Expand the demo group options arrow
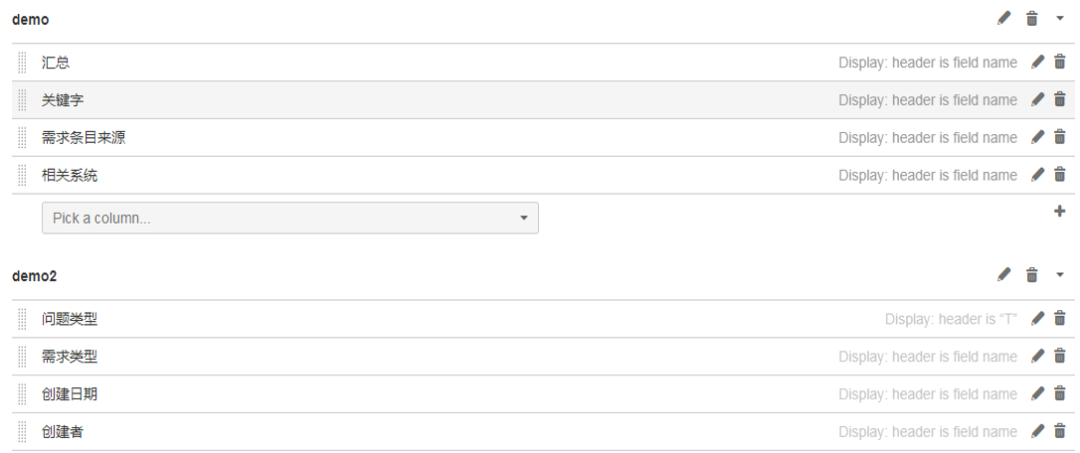The image size is (1080, 453). click(x=1060, y=20)
